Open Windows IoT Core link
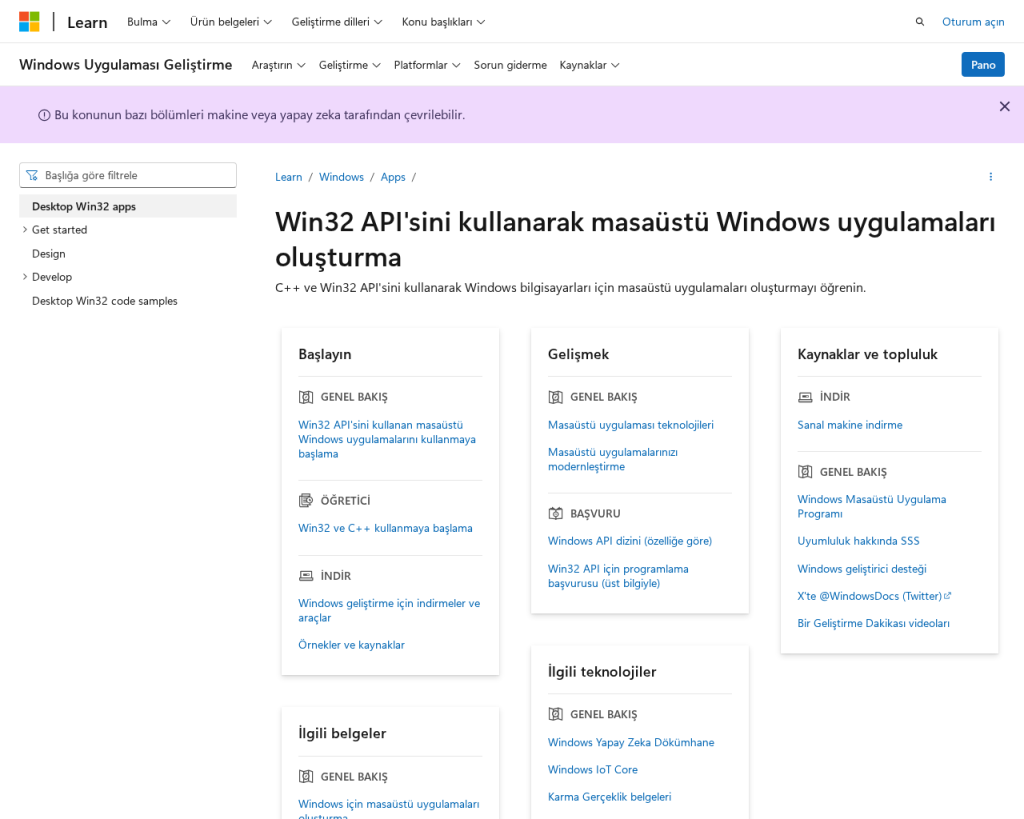This screenshot has height=819, width=1024. click(593, 769)
